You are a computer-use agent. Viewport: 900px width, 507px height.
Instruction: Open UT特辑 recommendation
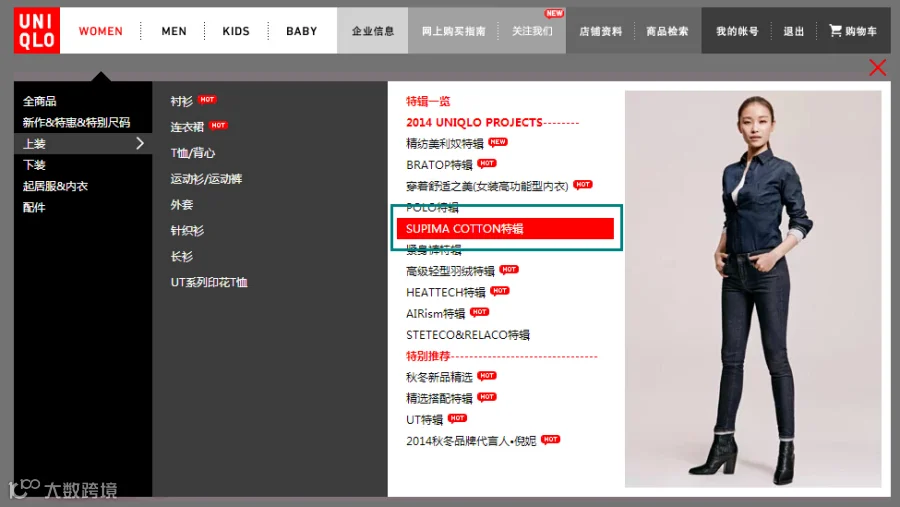tap(424, 420)
